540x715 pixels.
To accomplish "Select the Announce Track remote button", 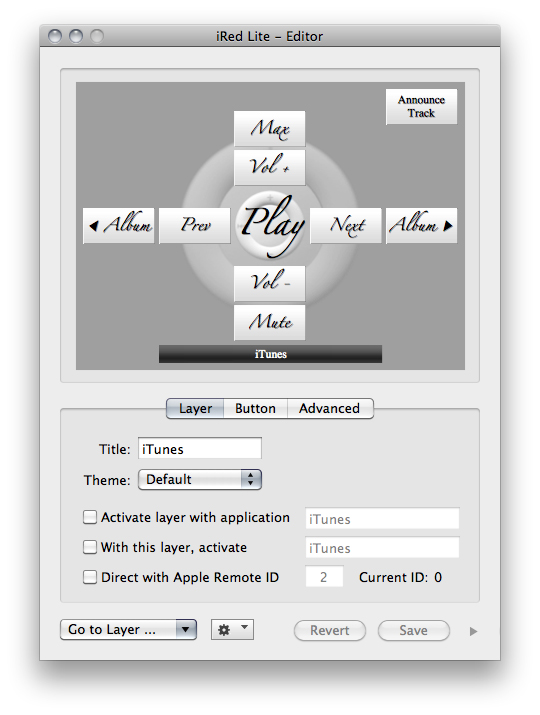I will (x=421, y=106).
